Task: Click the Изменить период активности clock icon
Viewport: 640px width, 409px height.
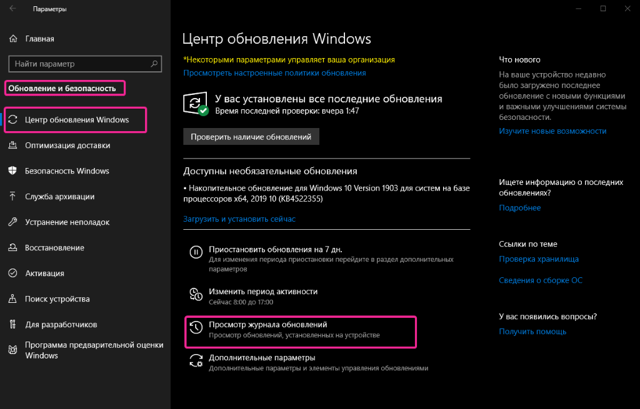Action: [196, 294]
